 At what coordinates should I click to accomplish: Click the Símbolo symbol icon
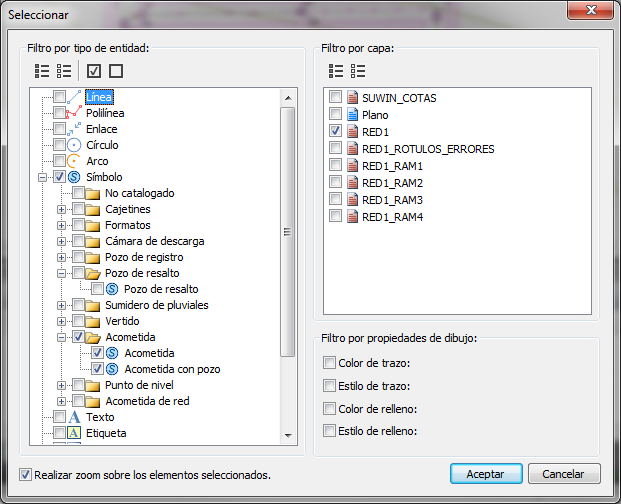pyautogui.click(x=74, y=177)
